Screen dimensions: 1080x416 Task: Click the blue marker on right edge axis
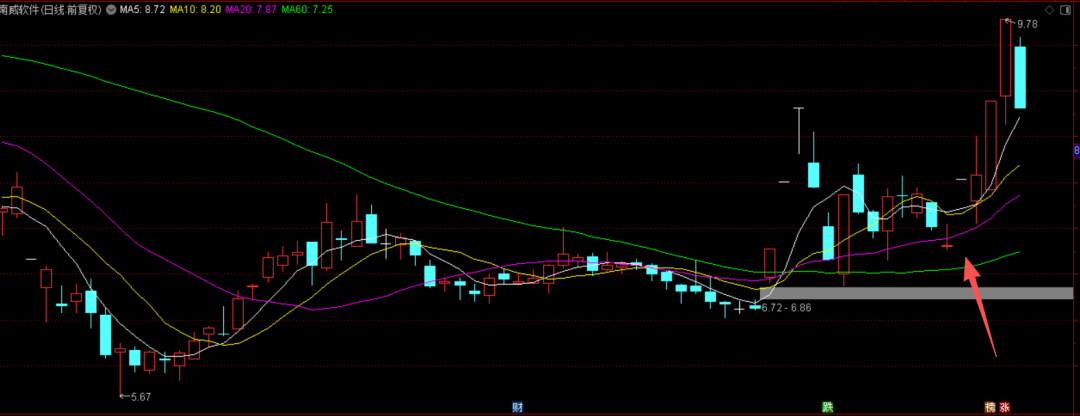[x=1077, y=150]
